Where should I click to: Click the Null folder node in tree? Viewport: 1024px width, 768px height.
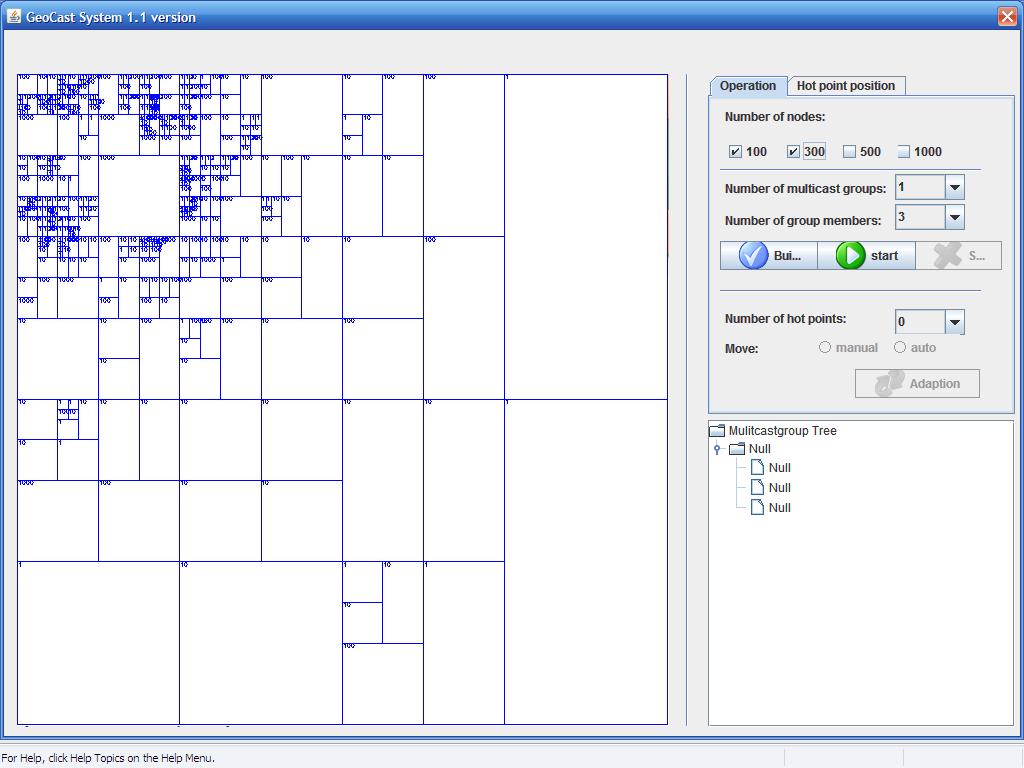[x=759, y=449]
